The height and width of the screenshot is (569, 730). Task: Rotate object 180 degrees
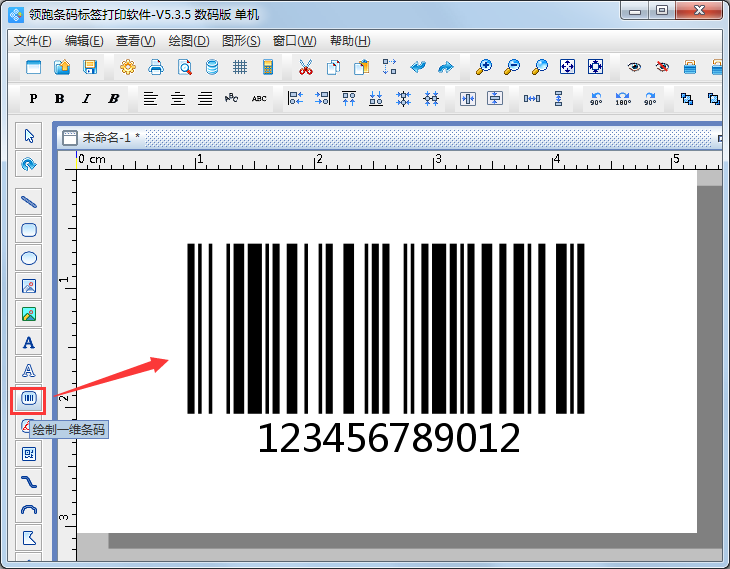623,99
